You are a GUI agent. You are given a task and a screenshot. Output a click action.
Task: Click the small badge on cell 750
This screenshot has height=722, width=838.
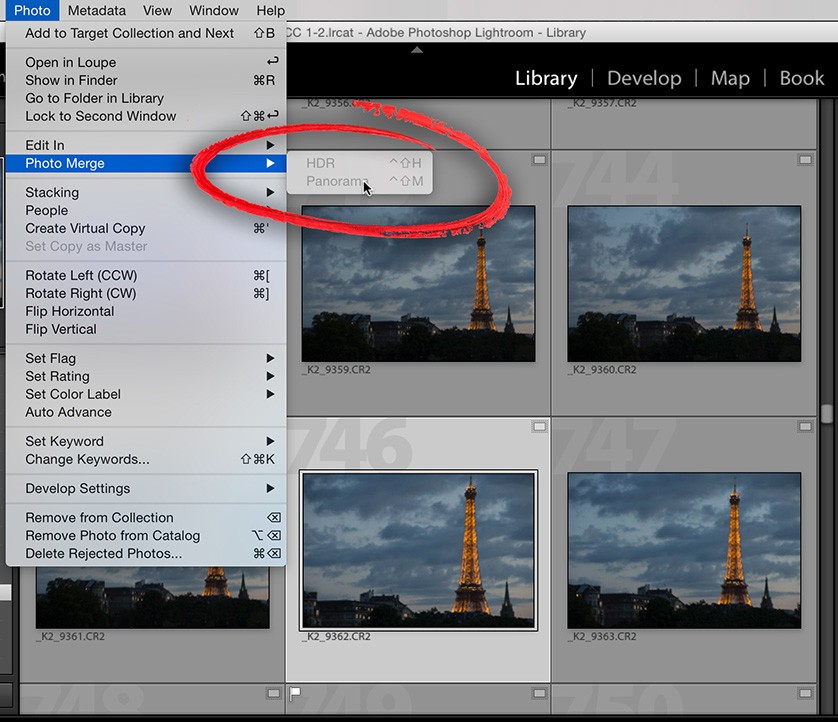point(806,691)
